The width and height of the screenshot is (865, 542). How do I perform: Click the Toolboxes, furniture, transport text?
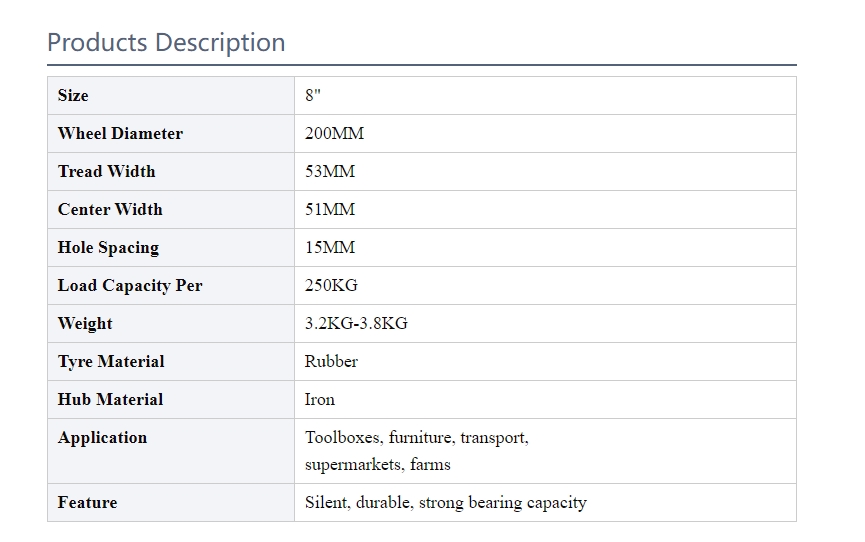pyautogui.click(x=417, y=438)
